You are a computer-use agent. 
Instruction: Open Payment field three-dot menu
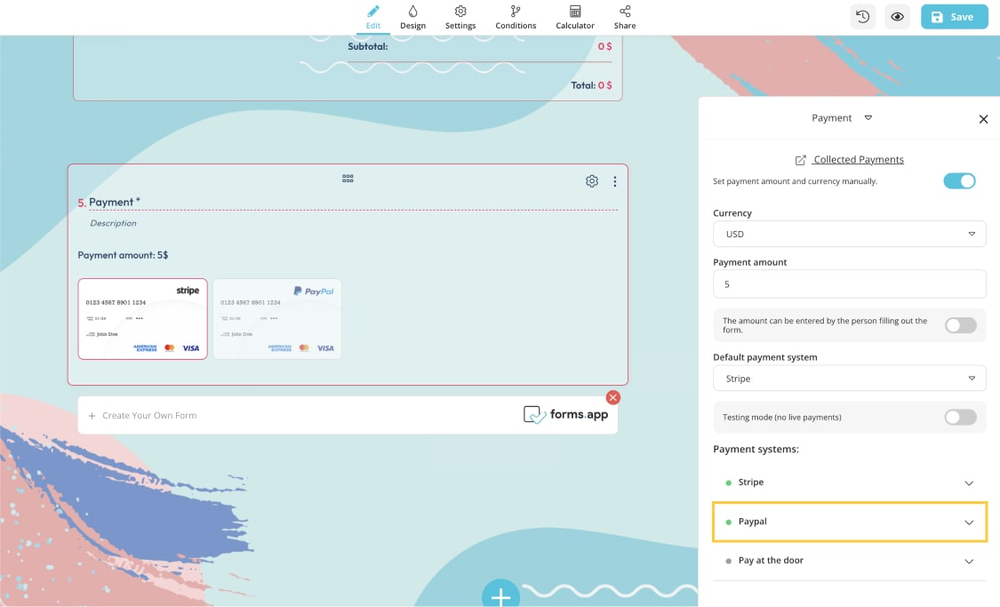tap(615, 181)
